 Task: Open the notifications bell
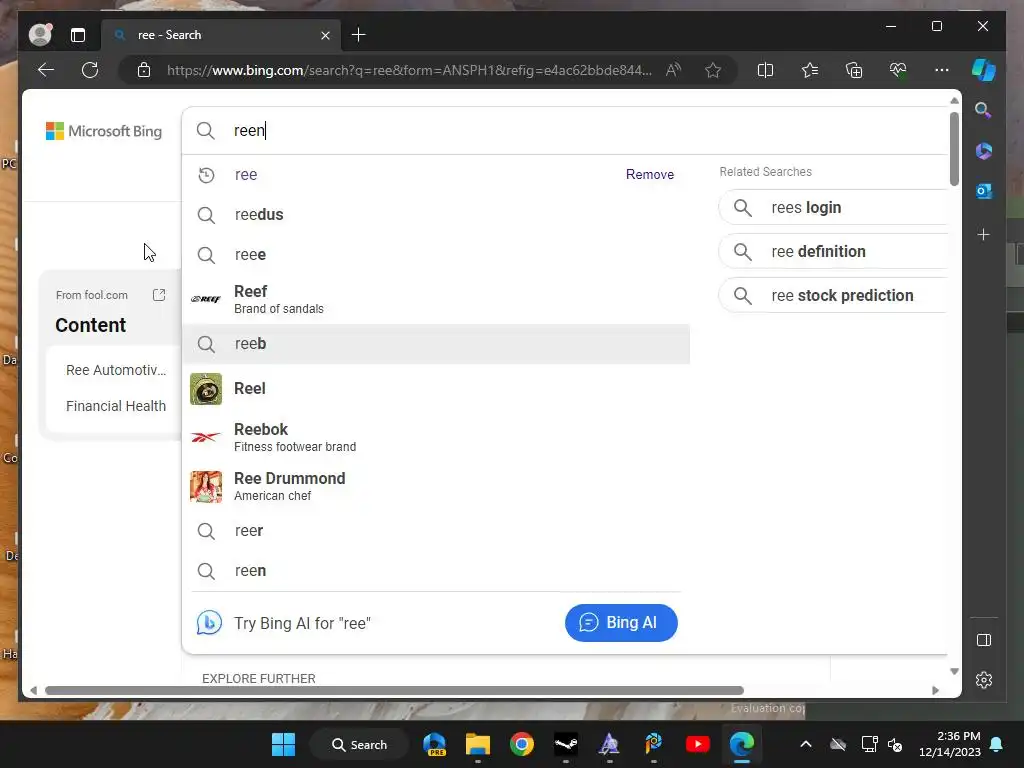997,744
